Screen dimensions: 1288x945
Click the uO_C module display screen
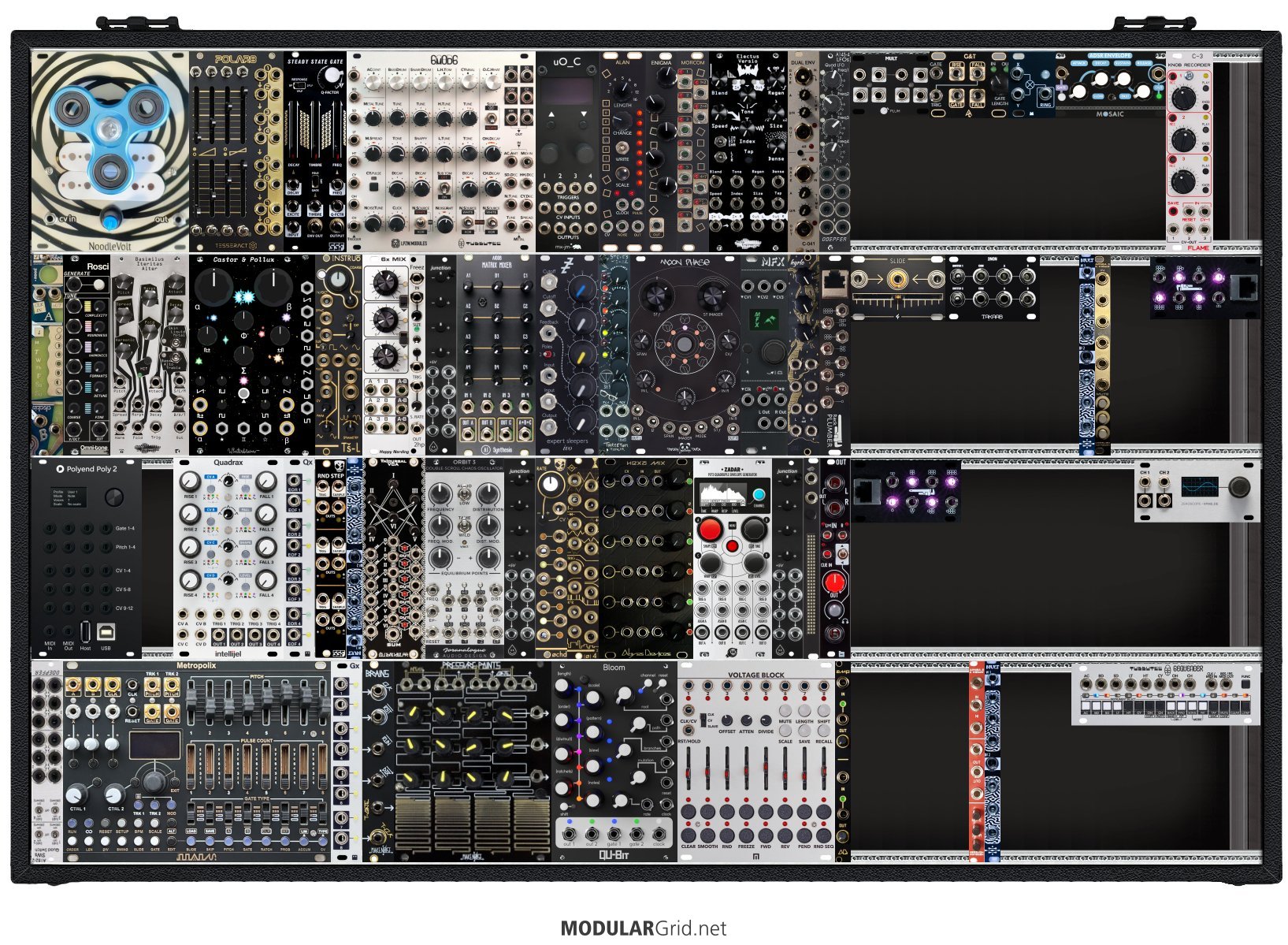point(567,89)
